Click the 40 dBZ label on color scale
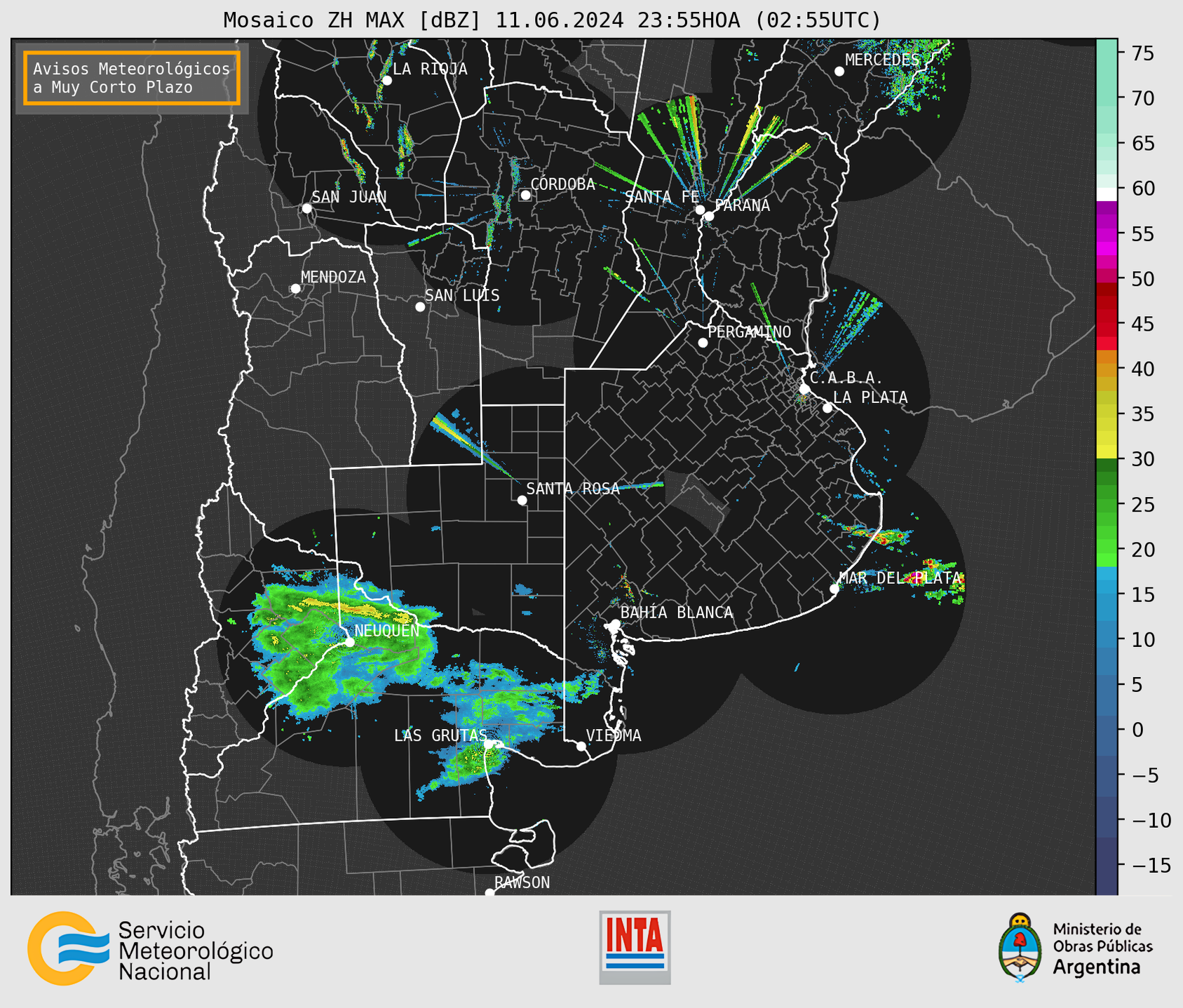The width and height of the screenshot is (1183, 1008). pyautogui.click(x=1142, y=369)
